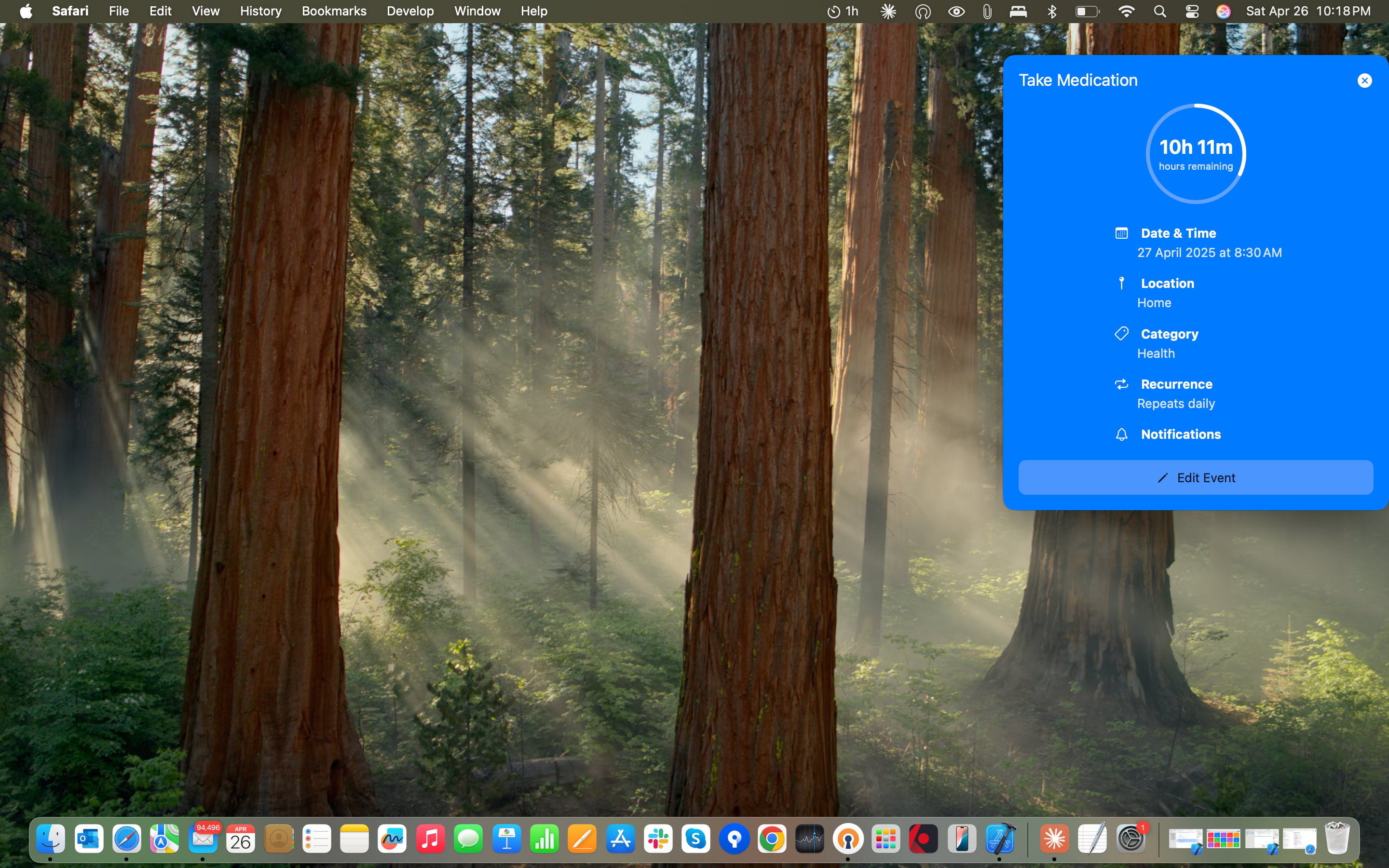Image resolution: width=1389 pixels, height=868 pixels.
Task: Open Music from the Dock
Action: [x=431, y=839]
